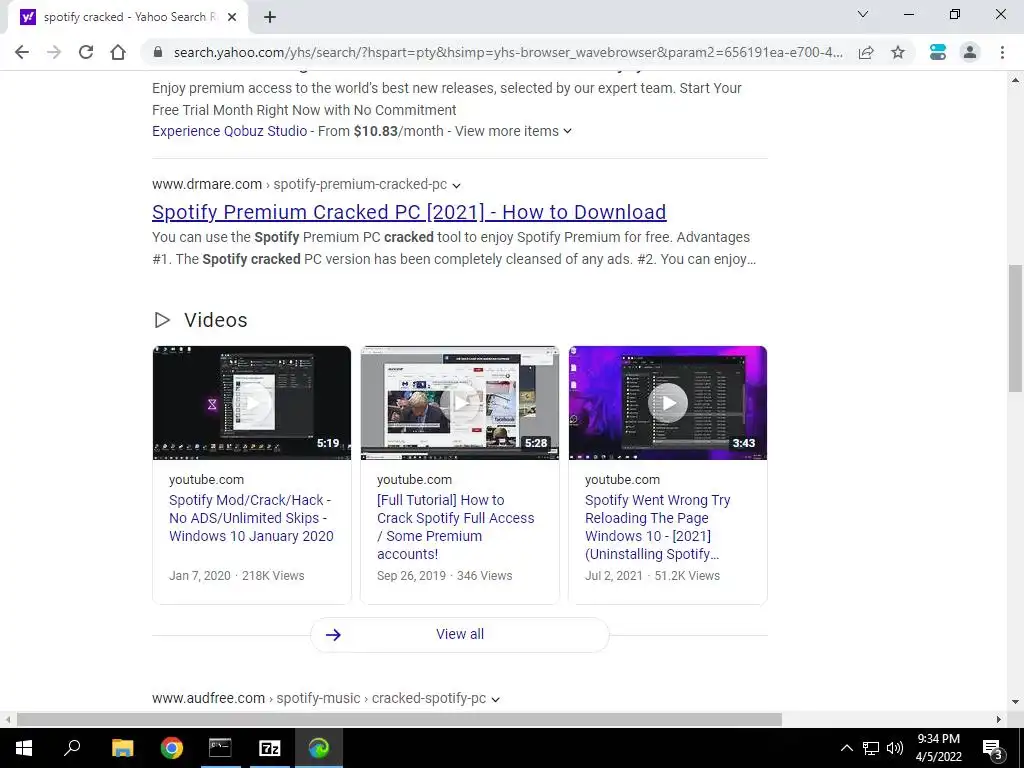Open 'Spotify Mod/Crack/Hack' video title link
The image size is (1024, 768).
(251, 518)
